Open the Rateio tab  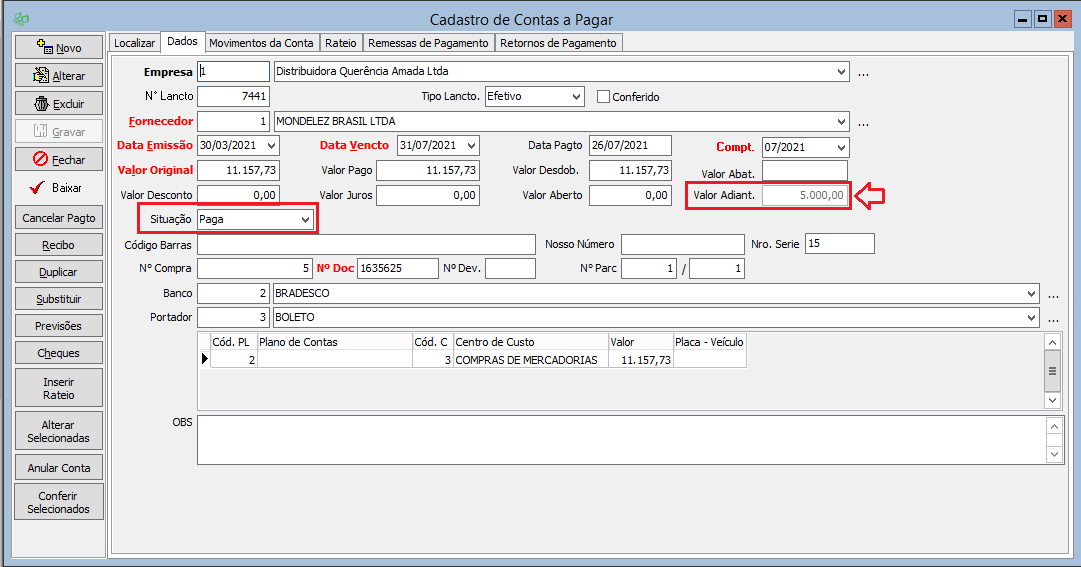coord(341,43)
